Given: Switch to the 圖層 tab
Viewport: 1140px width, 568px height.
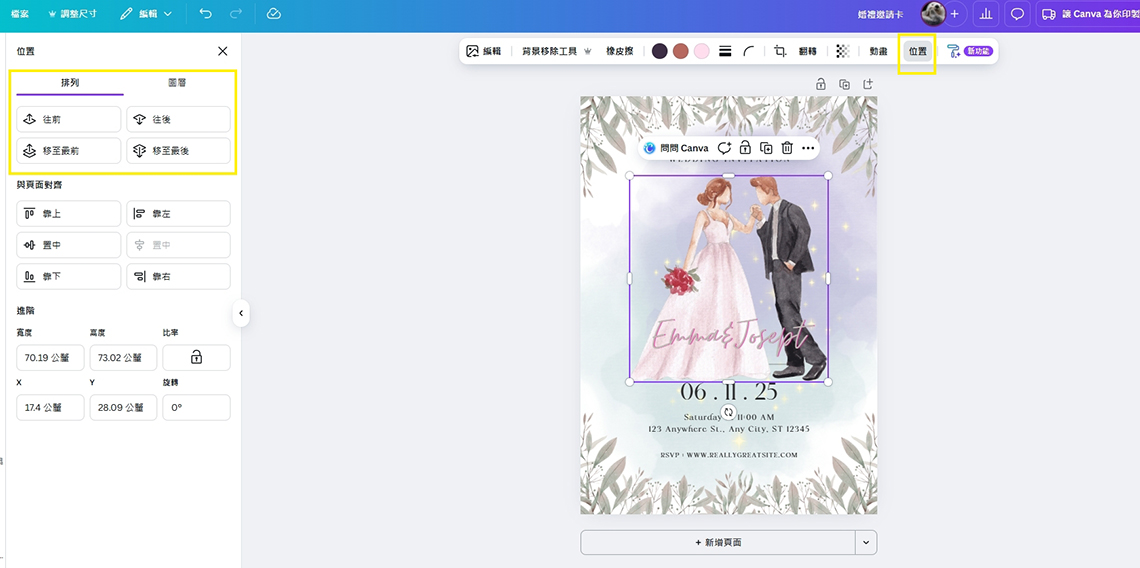Looking at the screenshot, I should pyautogui.click(x=177, y=82).
